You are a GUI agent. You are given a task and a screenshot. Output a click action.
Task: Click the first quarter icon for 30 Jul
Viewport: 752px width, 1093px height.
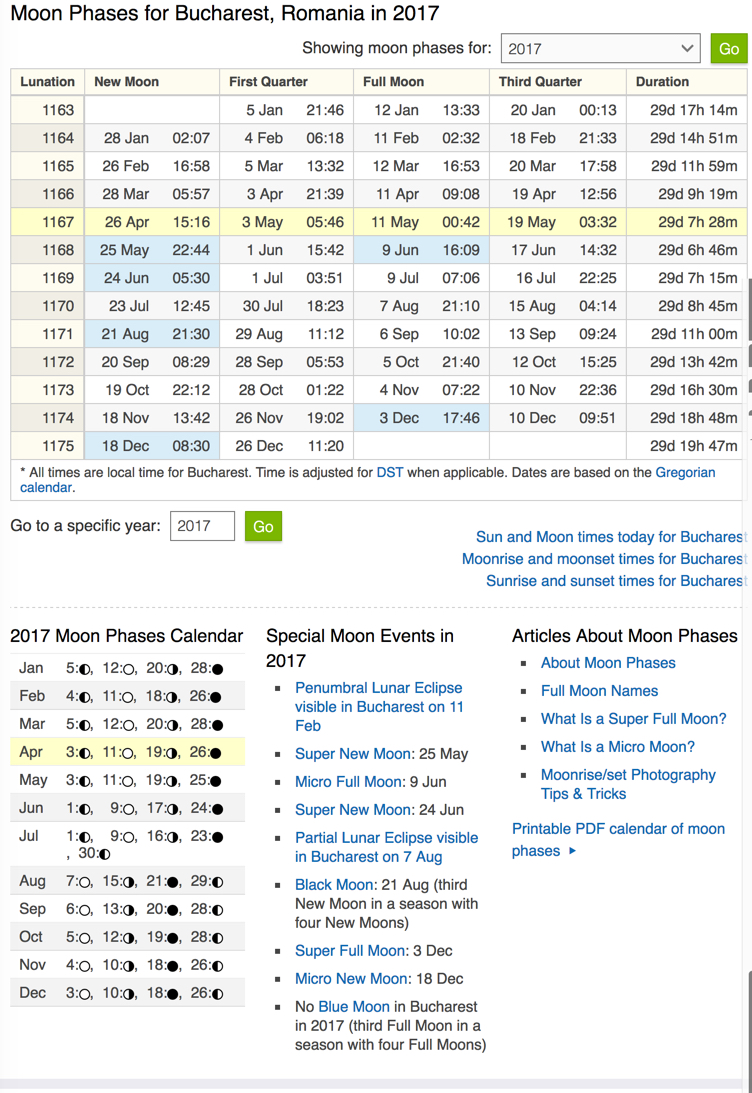(x=105, y=854)
